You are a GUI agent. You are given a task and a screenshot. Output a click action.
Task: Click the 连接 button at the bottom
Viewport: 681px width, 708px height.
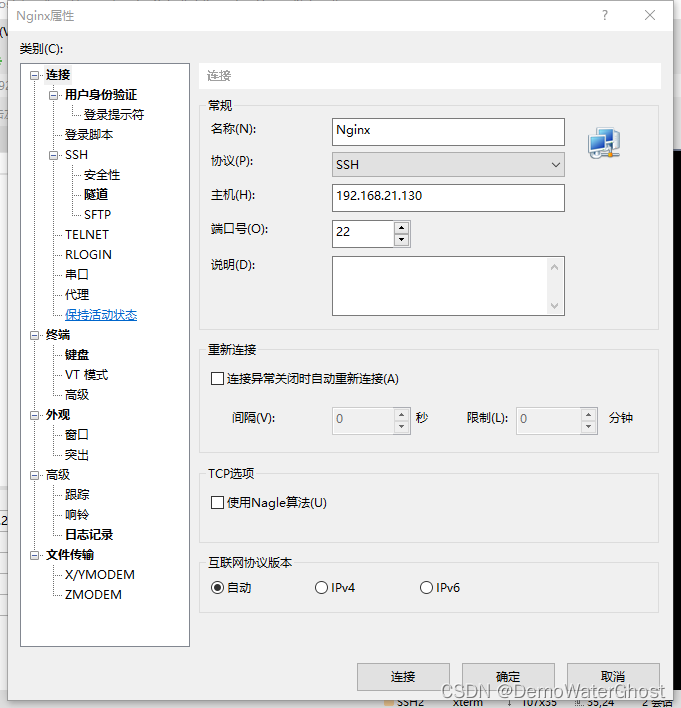[403, 676]
